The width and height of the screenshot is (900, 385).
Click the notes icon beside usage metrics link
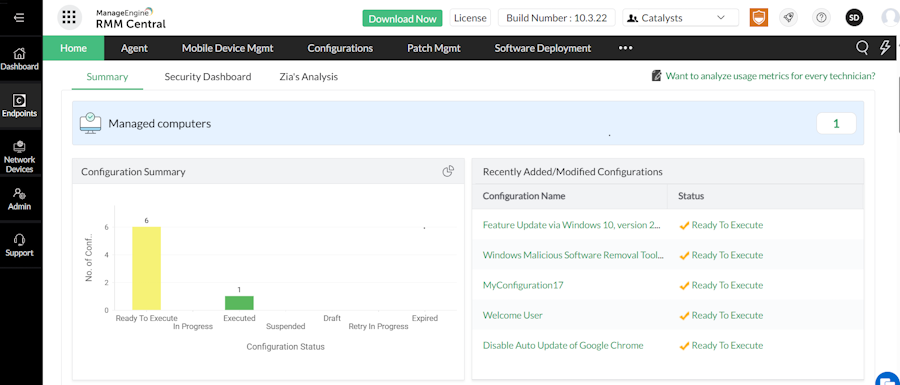pyautogui.click(x=657, y=76)
